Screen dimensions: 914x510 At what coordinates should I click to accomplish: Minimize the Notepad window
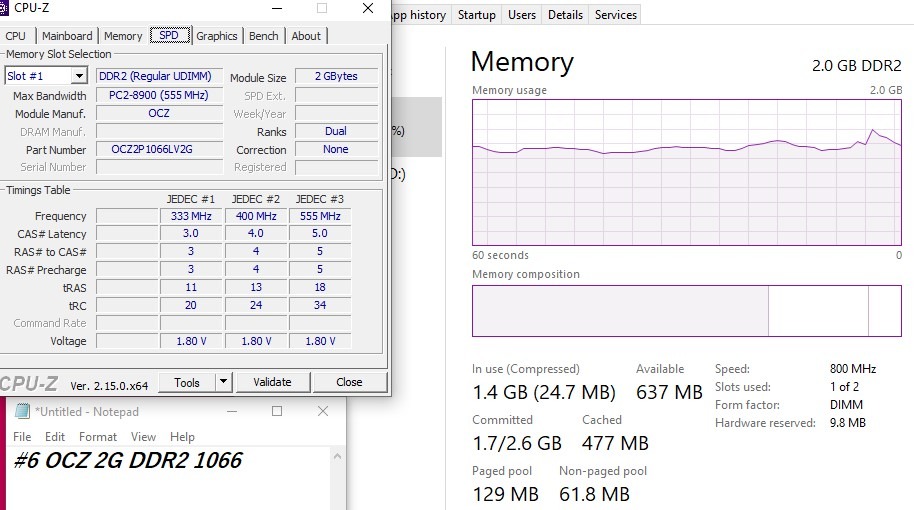click(232, 411)
